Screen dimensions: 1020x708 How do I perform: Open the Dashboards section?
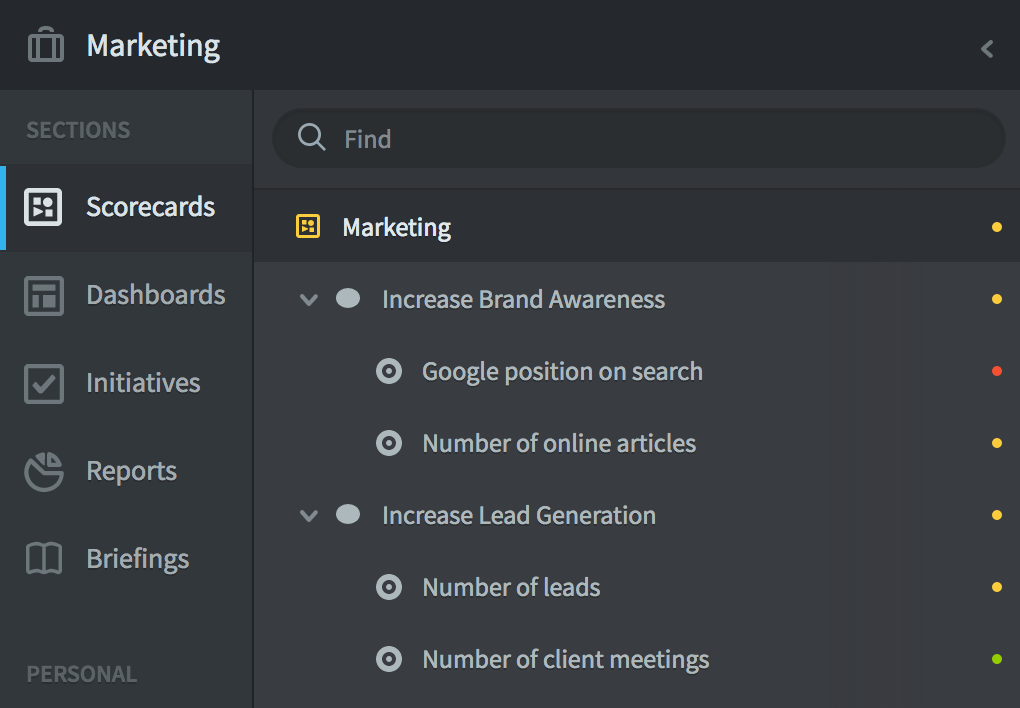[155, 296]
